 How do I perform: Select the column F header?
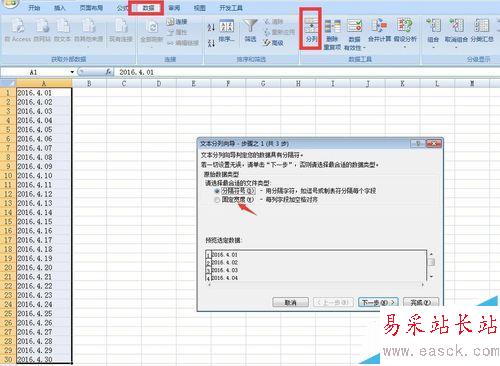228,83
